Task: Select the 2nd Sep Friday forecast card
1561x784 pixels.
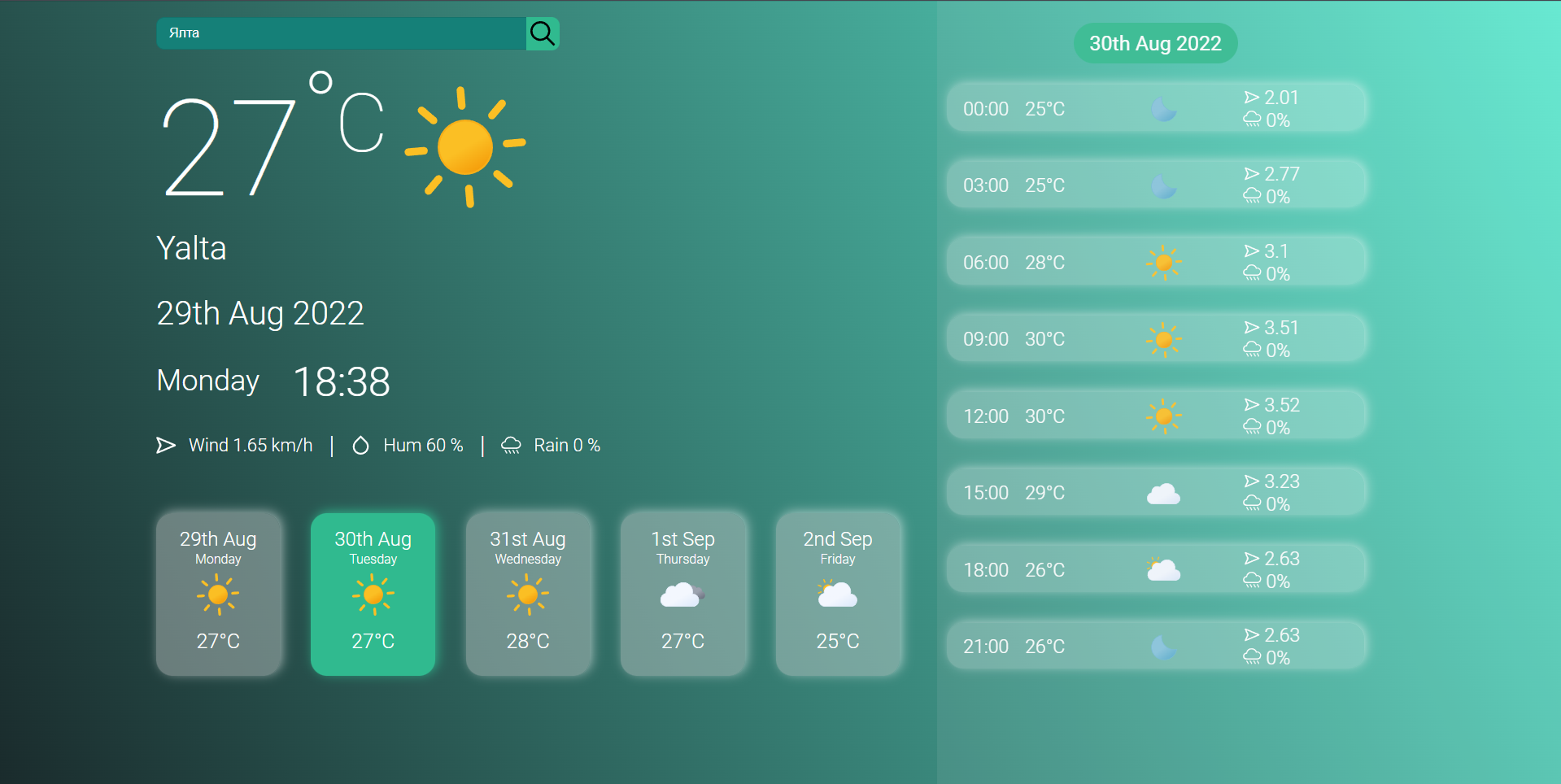Action: pyautogui.click(x=838, y=594)
